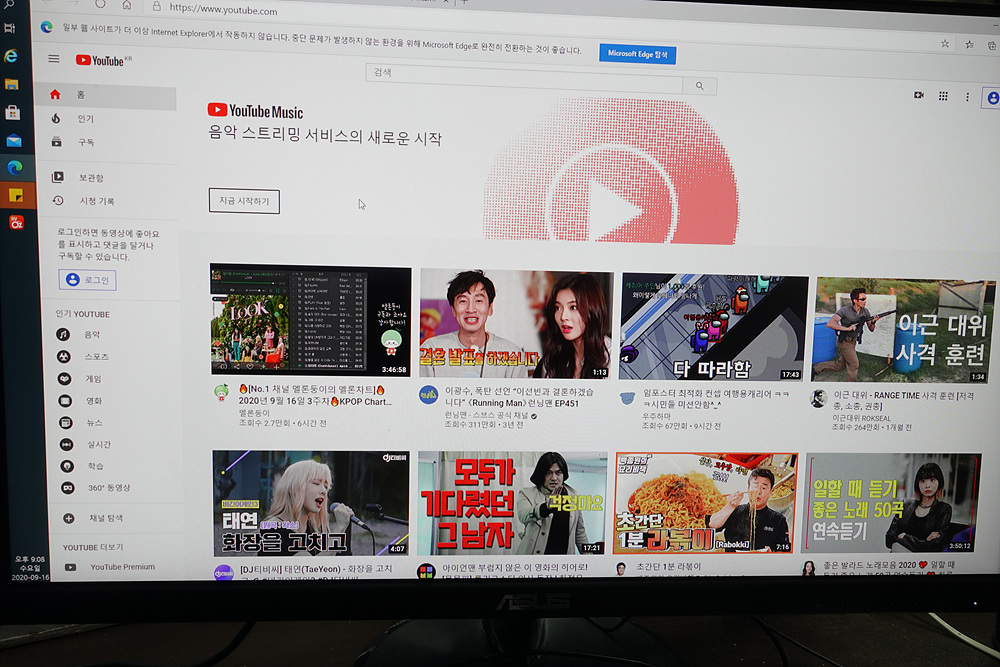This screenshot has width=1000, height=667.
Task: Open the YouTube apps grid icon
Action: (943, 96)
